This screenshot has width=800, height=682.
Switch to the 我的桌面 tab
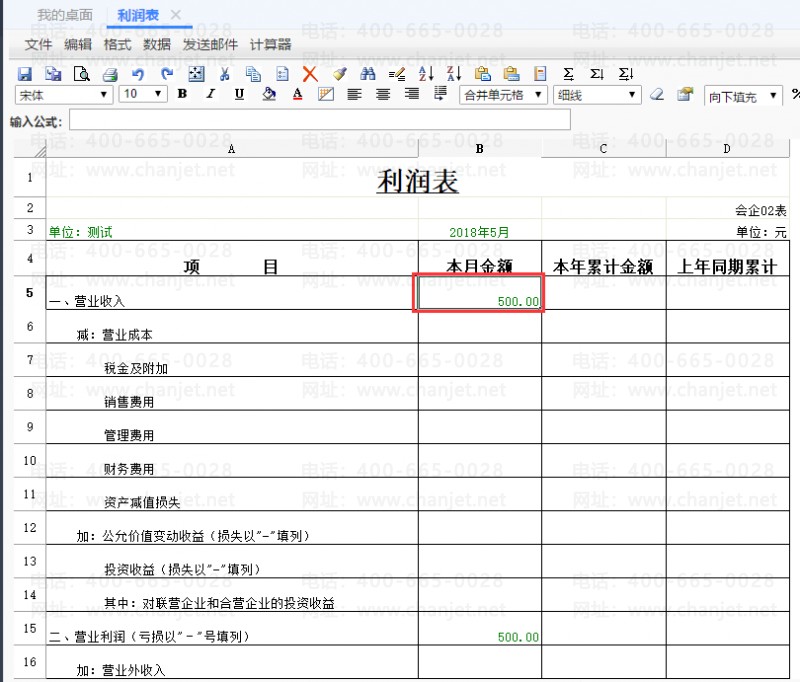pyautogui.click(x=65, y=15)
